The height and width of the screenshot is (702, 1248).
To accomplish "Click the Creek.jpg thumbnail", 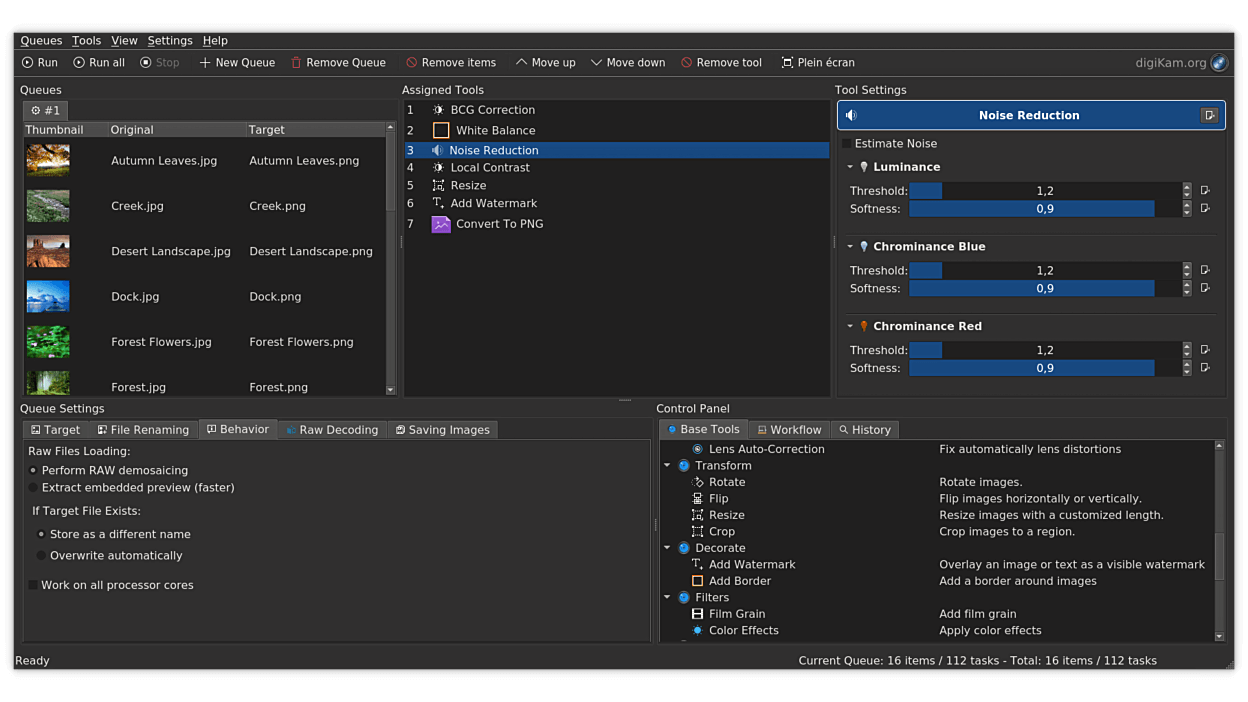I will 47,205.
